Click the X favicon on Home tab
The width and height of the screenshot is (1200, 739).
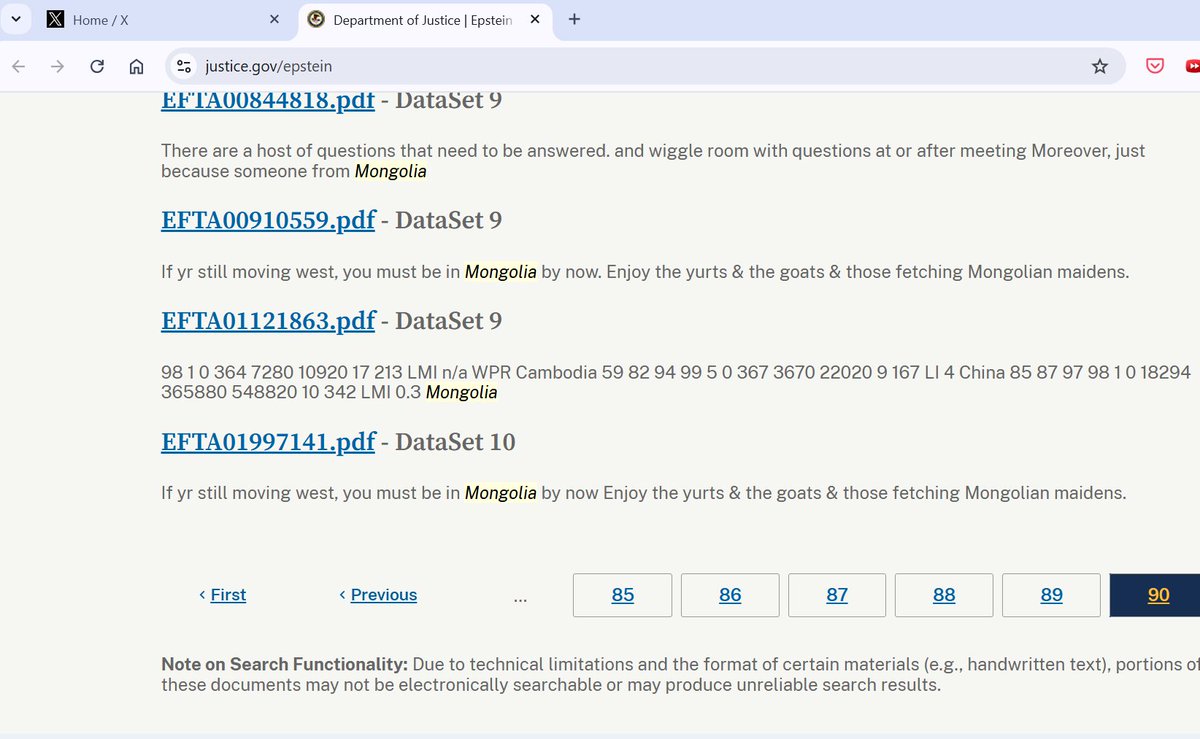[56, 20]
